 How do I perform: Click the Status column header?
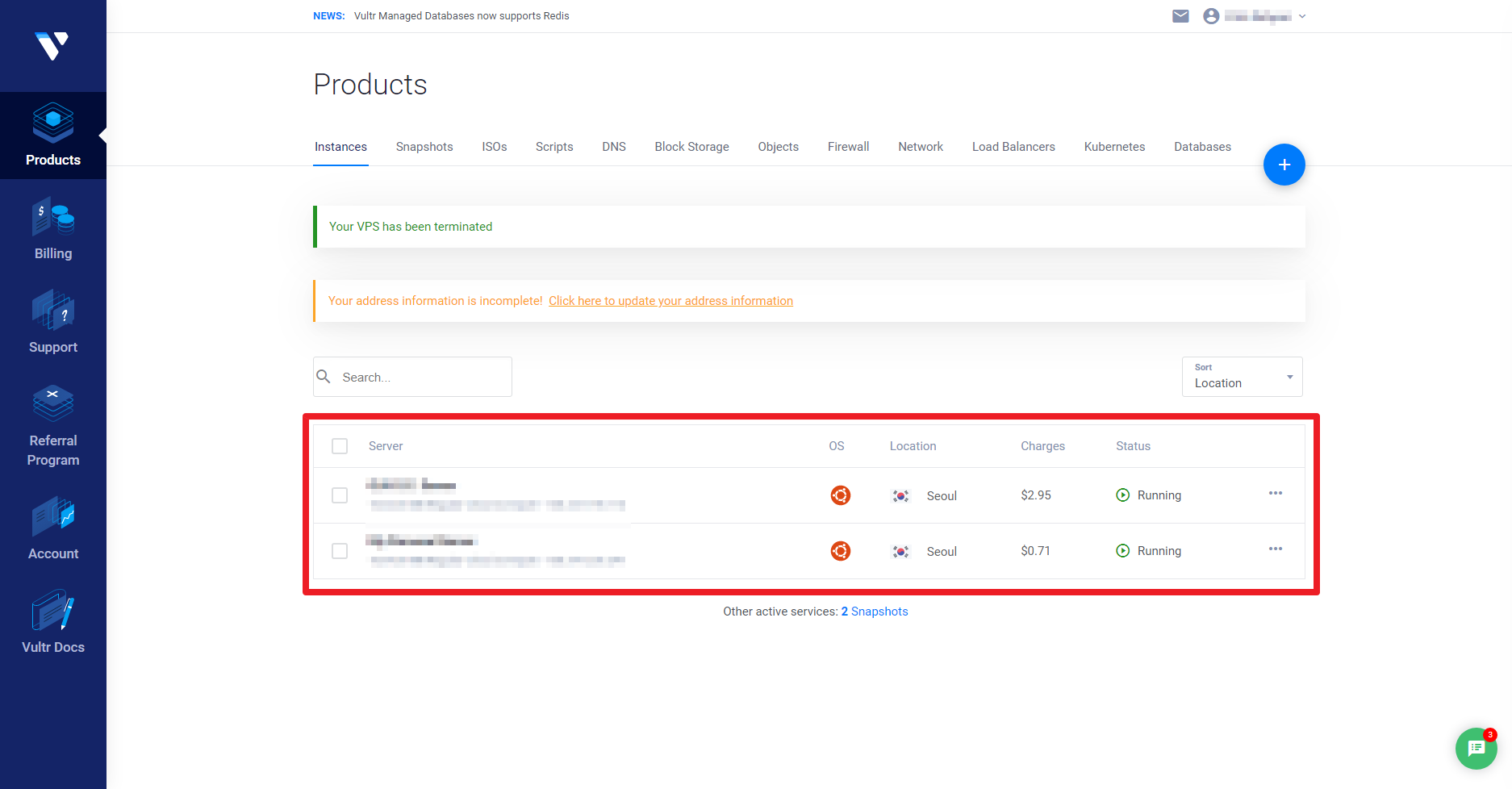pos(1133,446)
